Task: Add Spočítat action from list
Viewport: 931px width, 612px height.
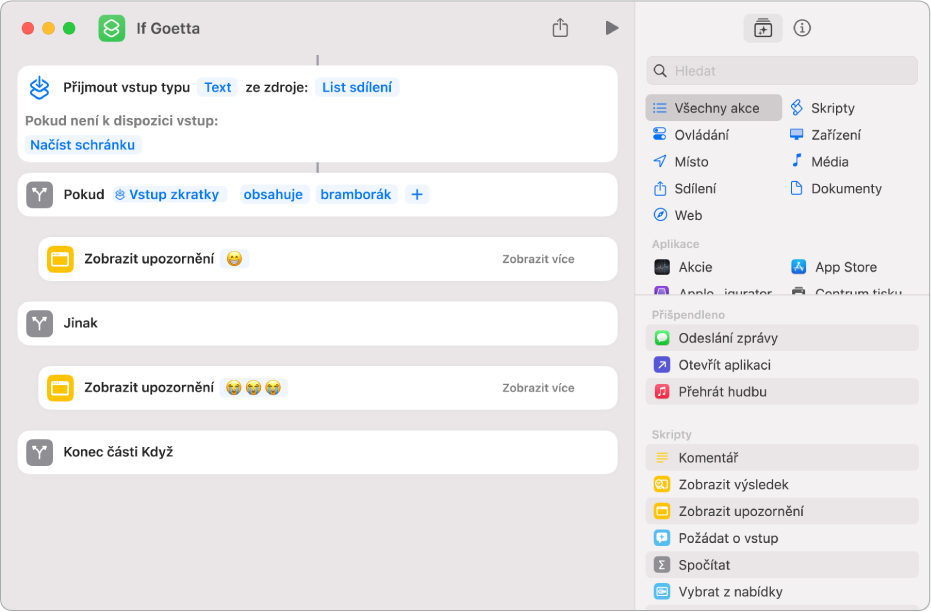Action: [x=782, y=565]
